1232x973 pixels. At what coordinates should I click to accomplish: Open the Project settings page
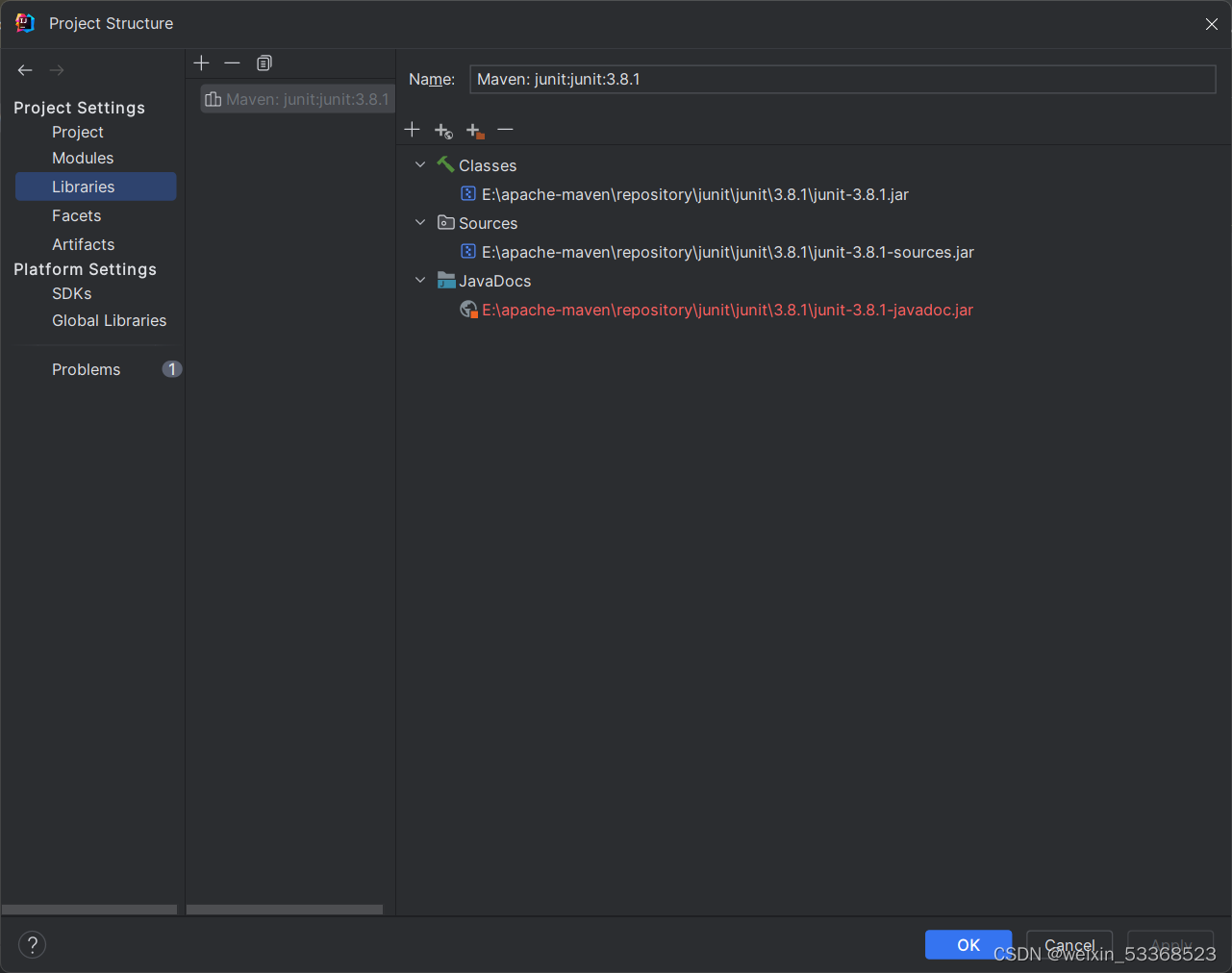click(78, 133)
